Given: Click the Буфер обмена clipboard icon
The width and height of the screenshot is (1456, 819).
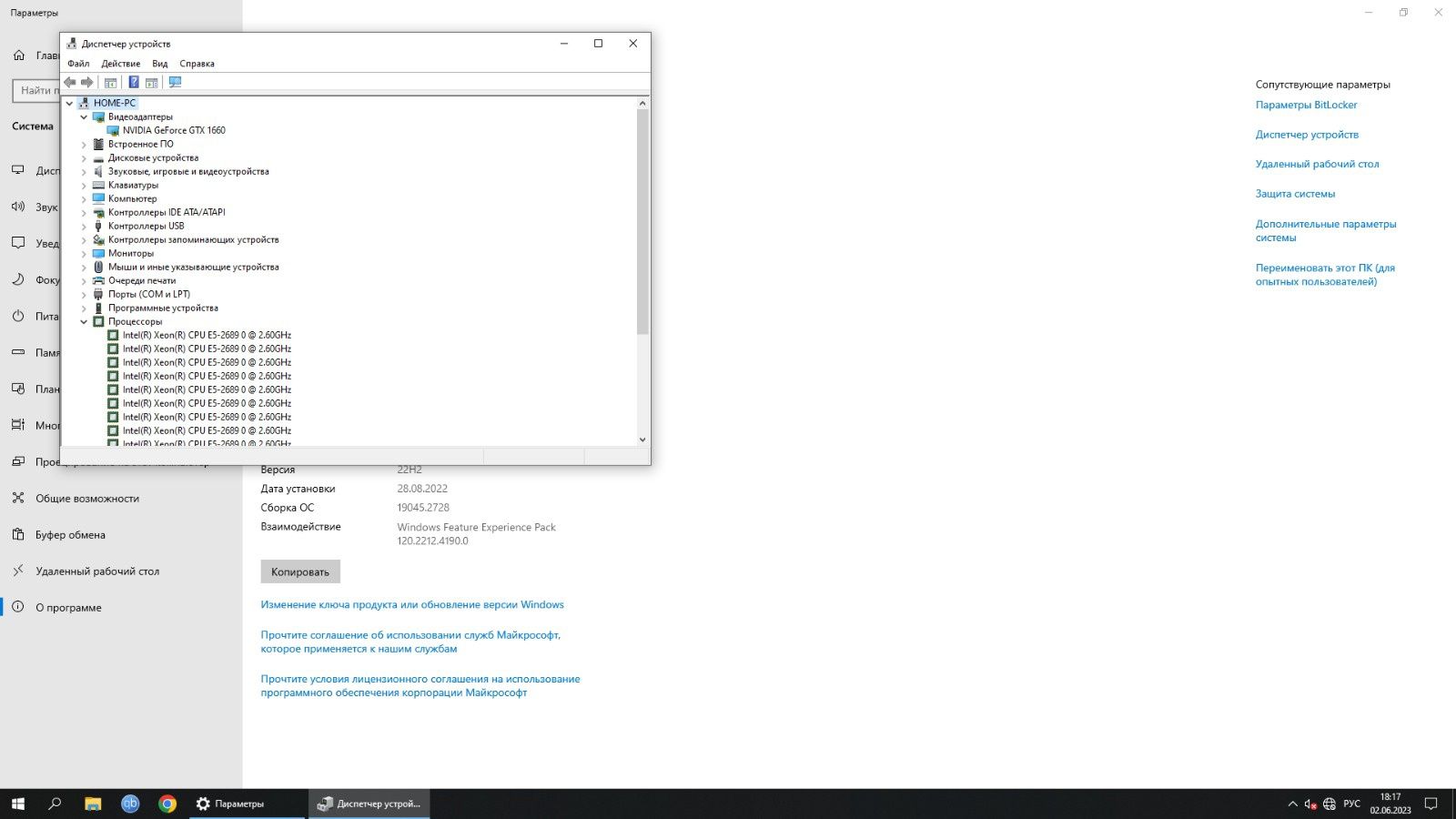Looking at the screenshot, I should pyautogui.click(x=18, y=534).
